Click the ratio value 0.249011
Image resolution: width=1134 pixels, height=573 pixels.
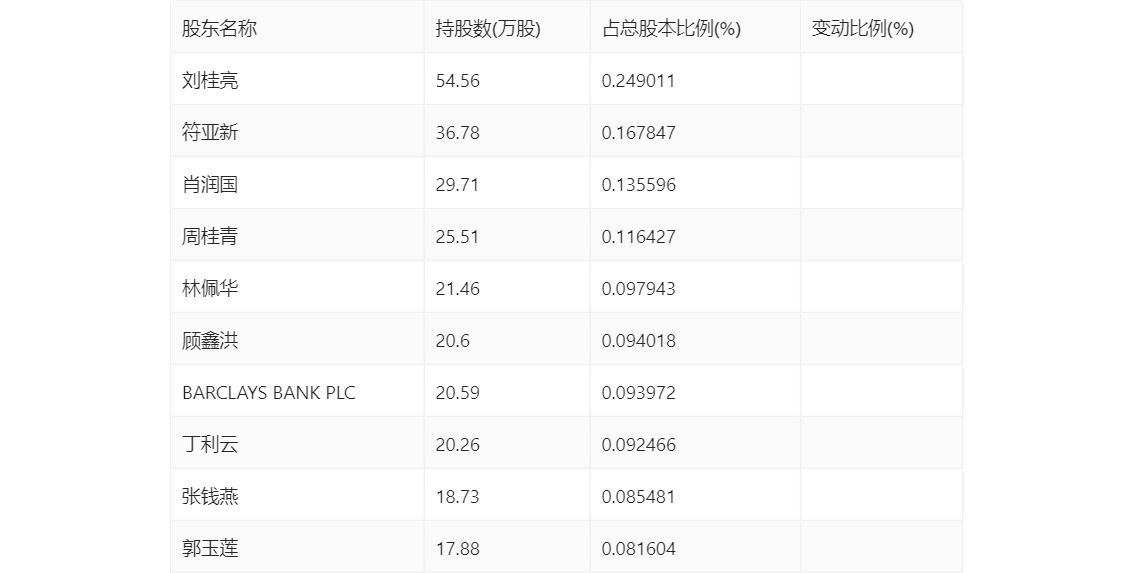(639, 80)
